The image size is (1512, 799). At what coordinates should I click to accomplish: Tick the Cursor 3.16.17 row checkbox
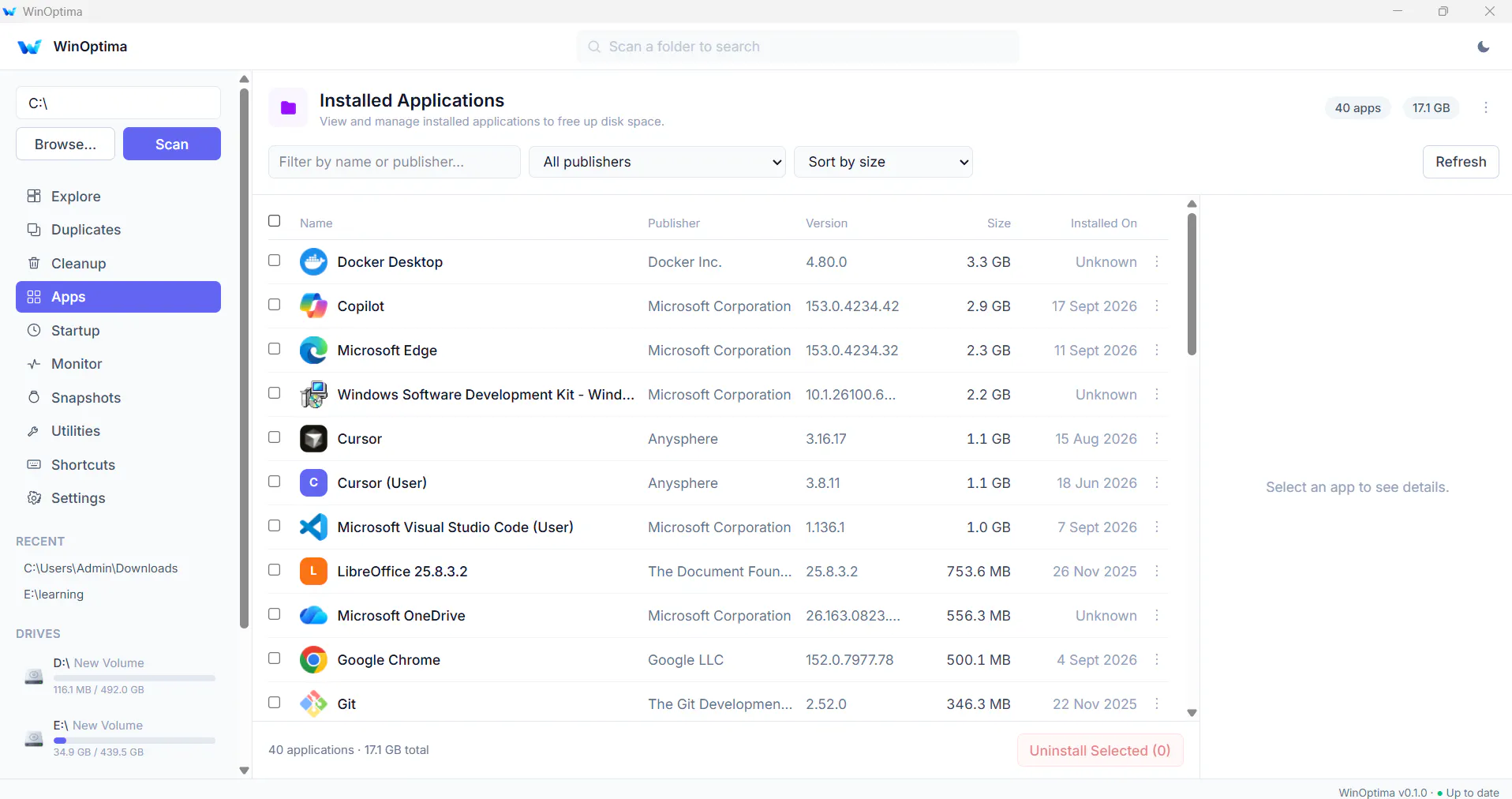coord(275,437)
